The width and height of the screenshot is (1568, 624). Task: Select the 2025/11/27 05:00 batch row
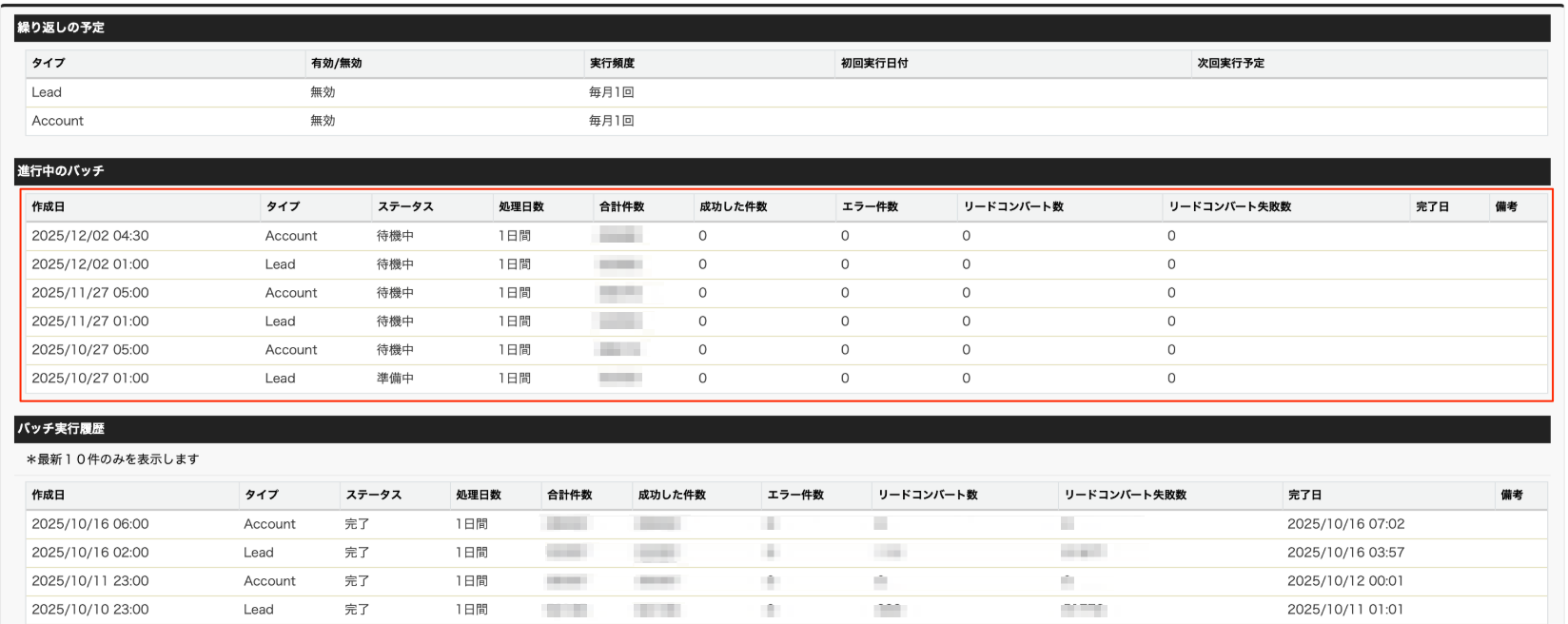(90, 293)
